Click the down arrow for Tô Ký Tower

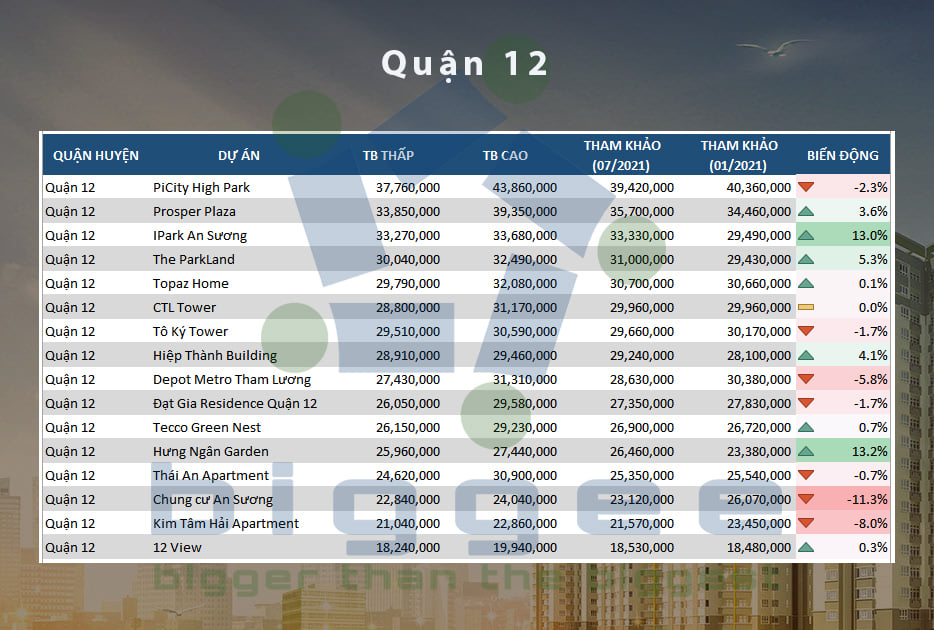click(806, 331)
